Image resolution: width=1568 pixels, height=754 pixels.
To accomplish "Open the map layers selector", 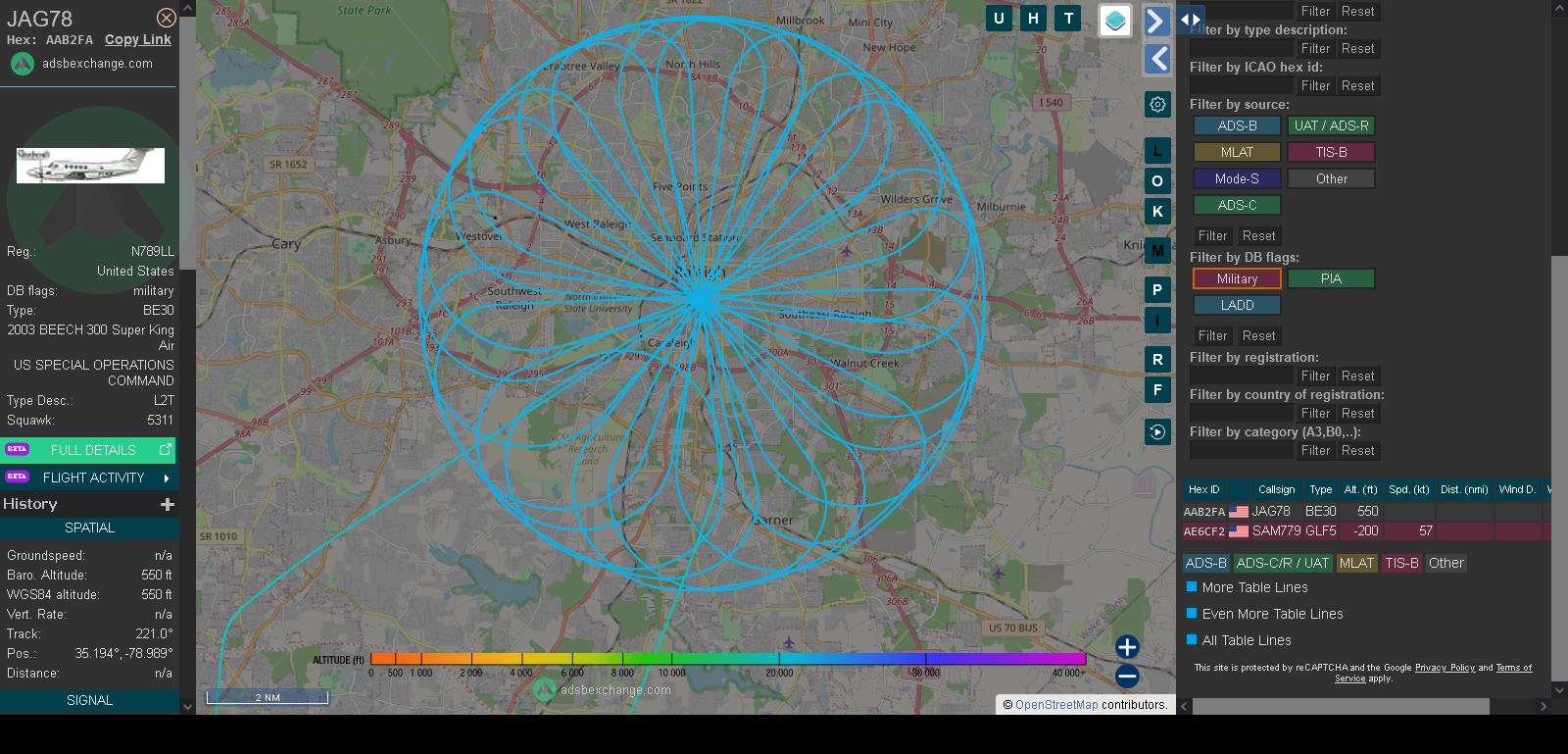I will pyautogui.click(x=1115, y=21).
